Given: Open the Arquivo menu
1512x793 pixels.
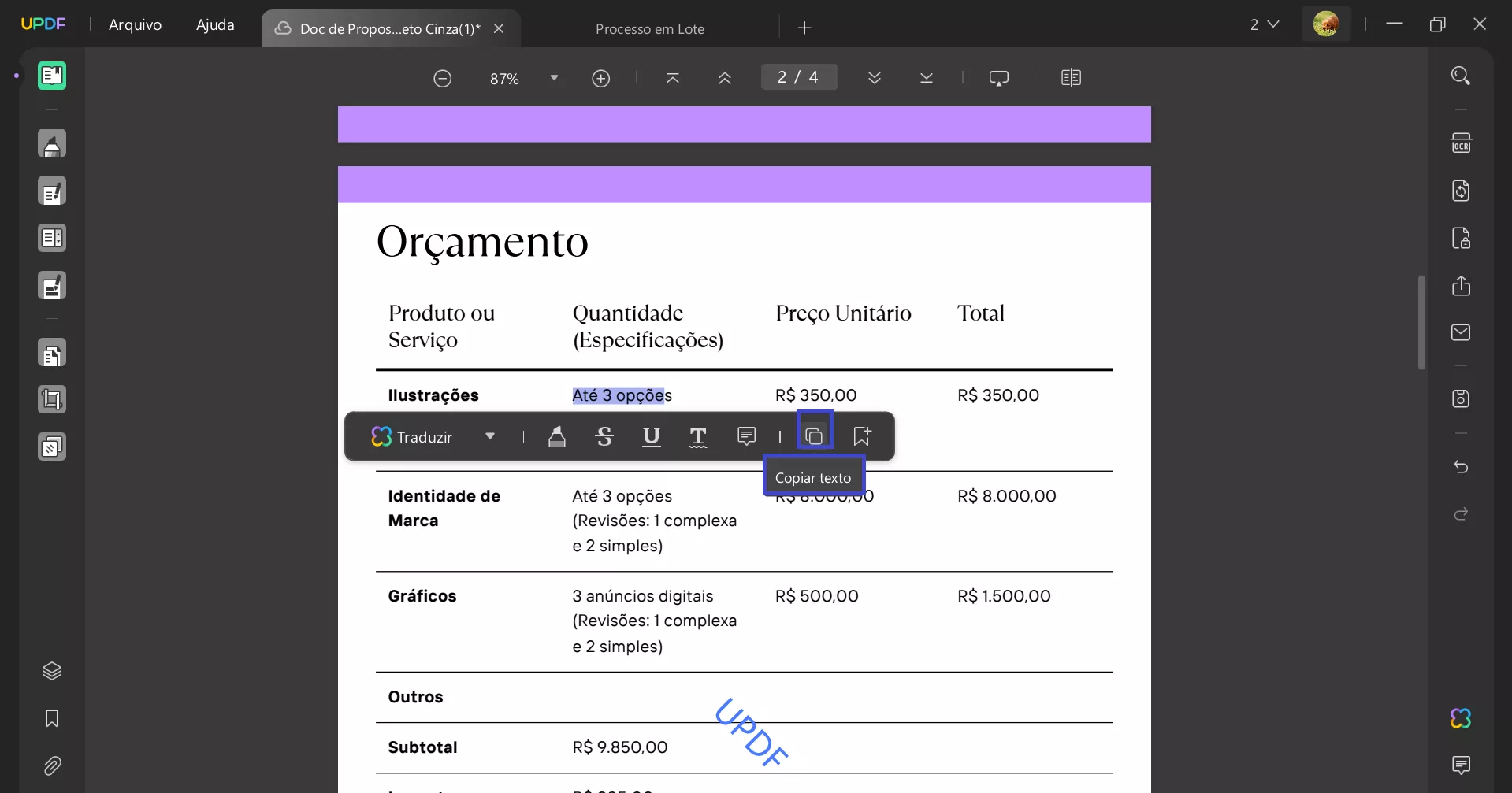Looking at the screenshot, I should (136, 24).
